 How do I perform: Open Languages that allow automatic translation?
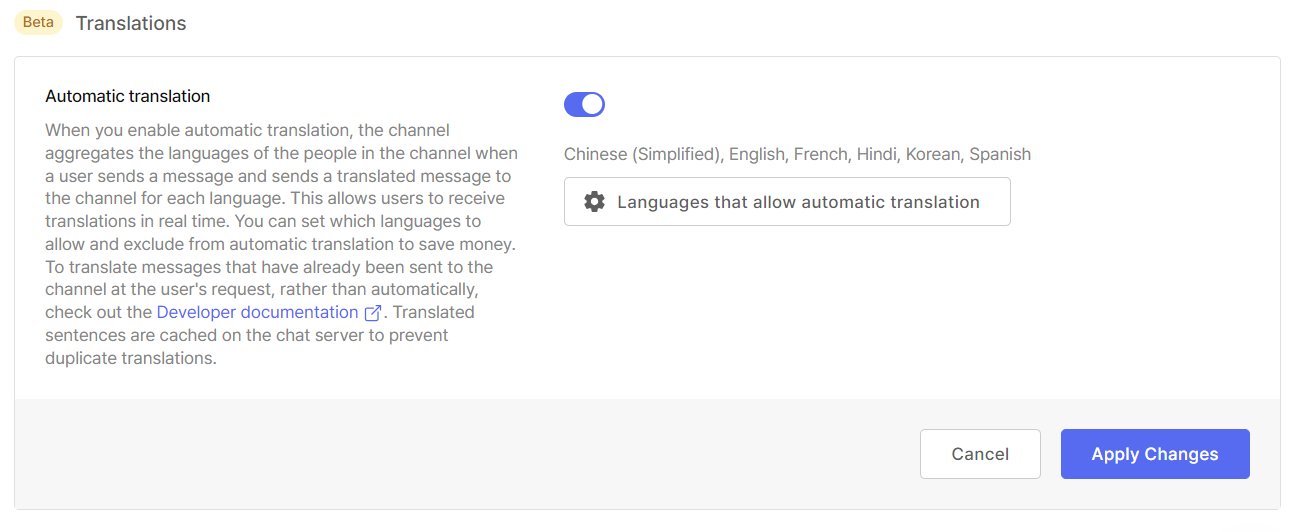pos(787,202)
